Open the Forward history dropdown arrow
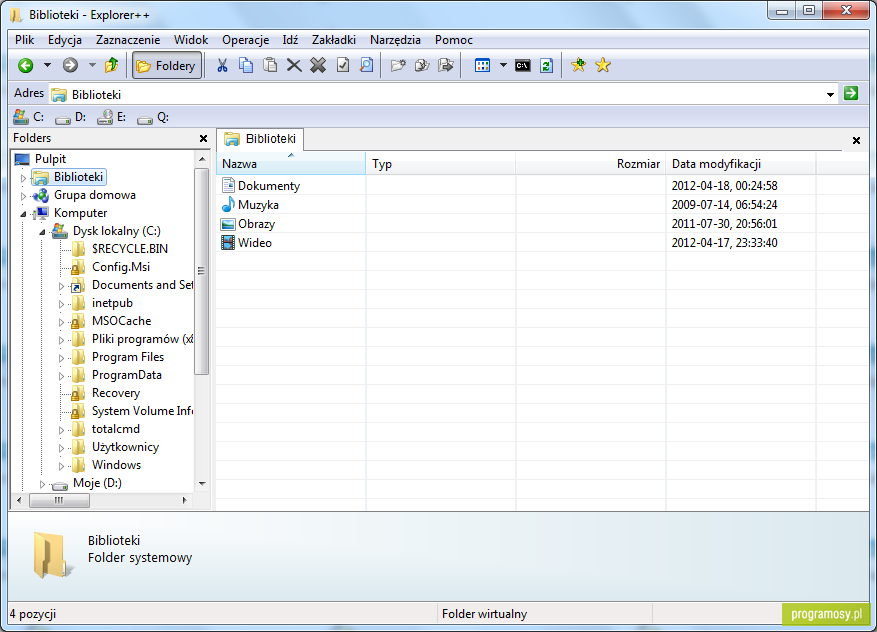This screenshot has height=632, width=877. (x=92, y=65)
